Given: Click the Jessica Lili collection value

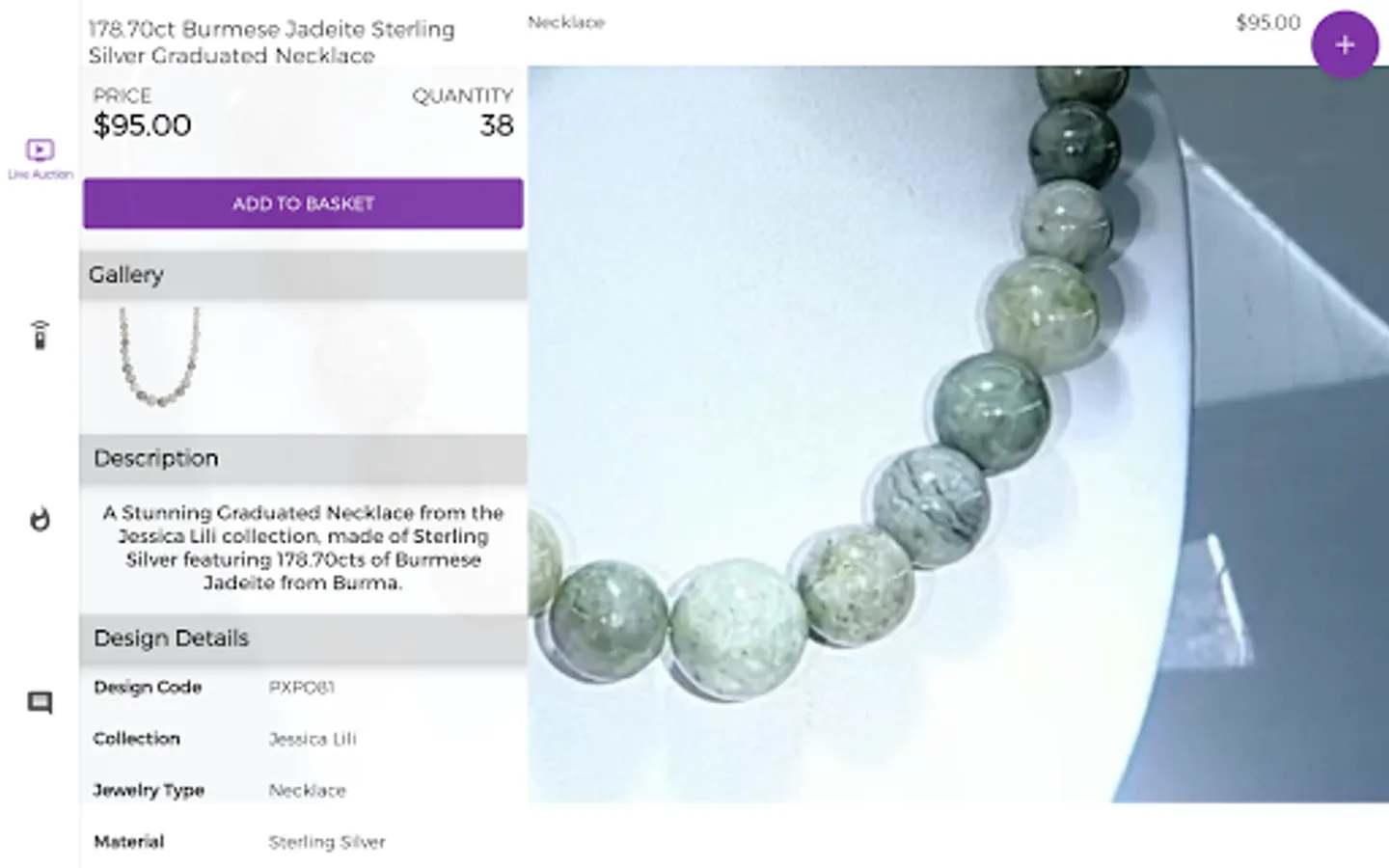Looking at the screenshot, I should point(313,739).
